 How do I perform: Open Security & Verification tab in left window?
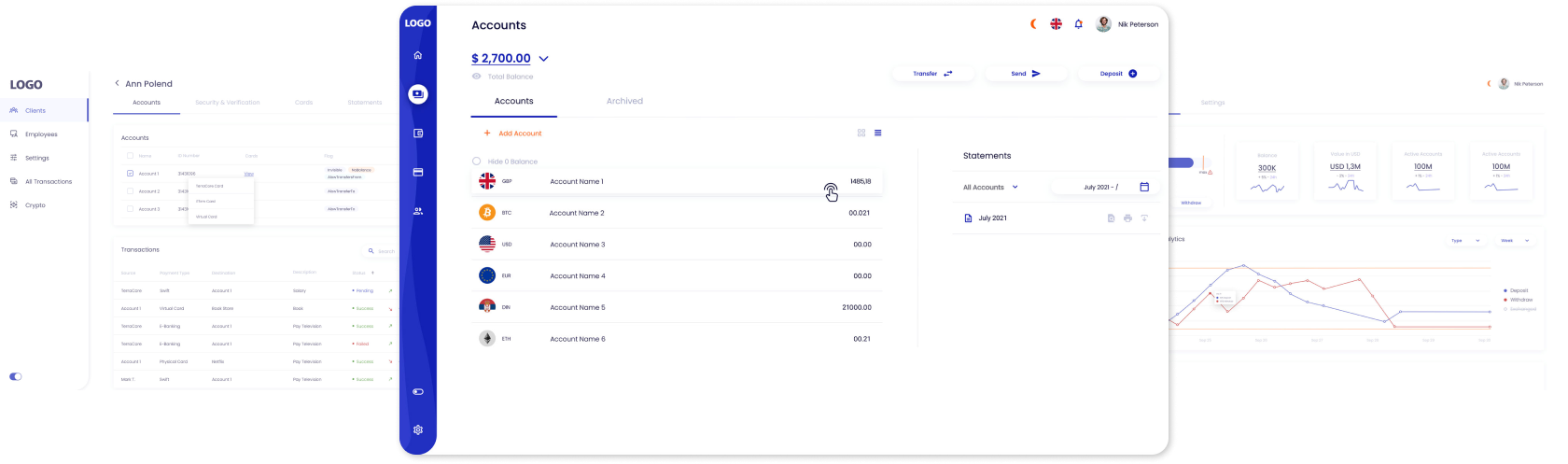[x=228, y=103]
